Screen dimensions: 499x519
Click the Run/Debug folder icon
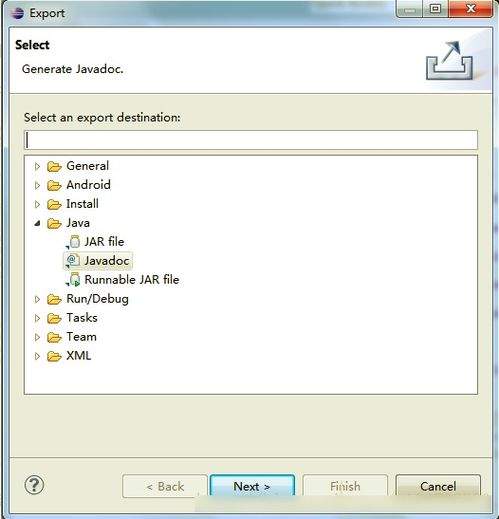[x=54, y=299]
